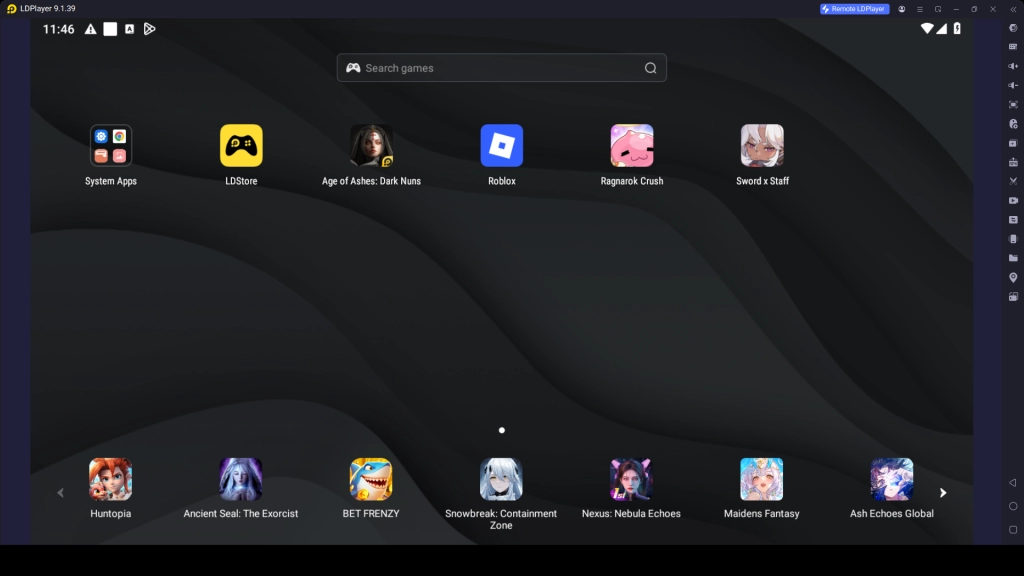This screenshot has height=576, width=1024.
Task: Open the keyboard mapping sidebar tool
Action: [1013, 47]
